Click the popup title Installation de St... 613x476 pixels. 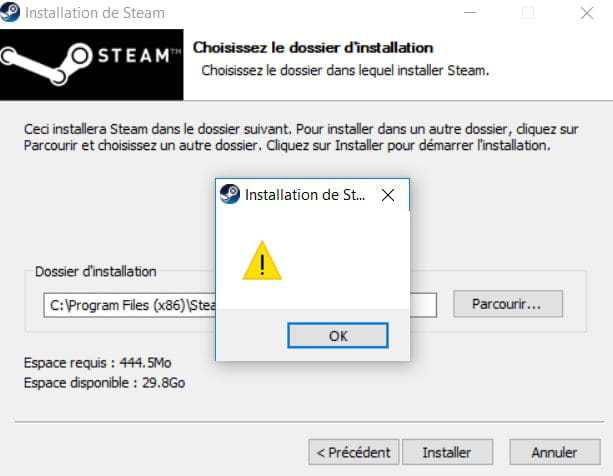(305, 195)
